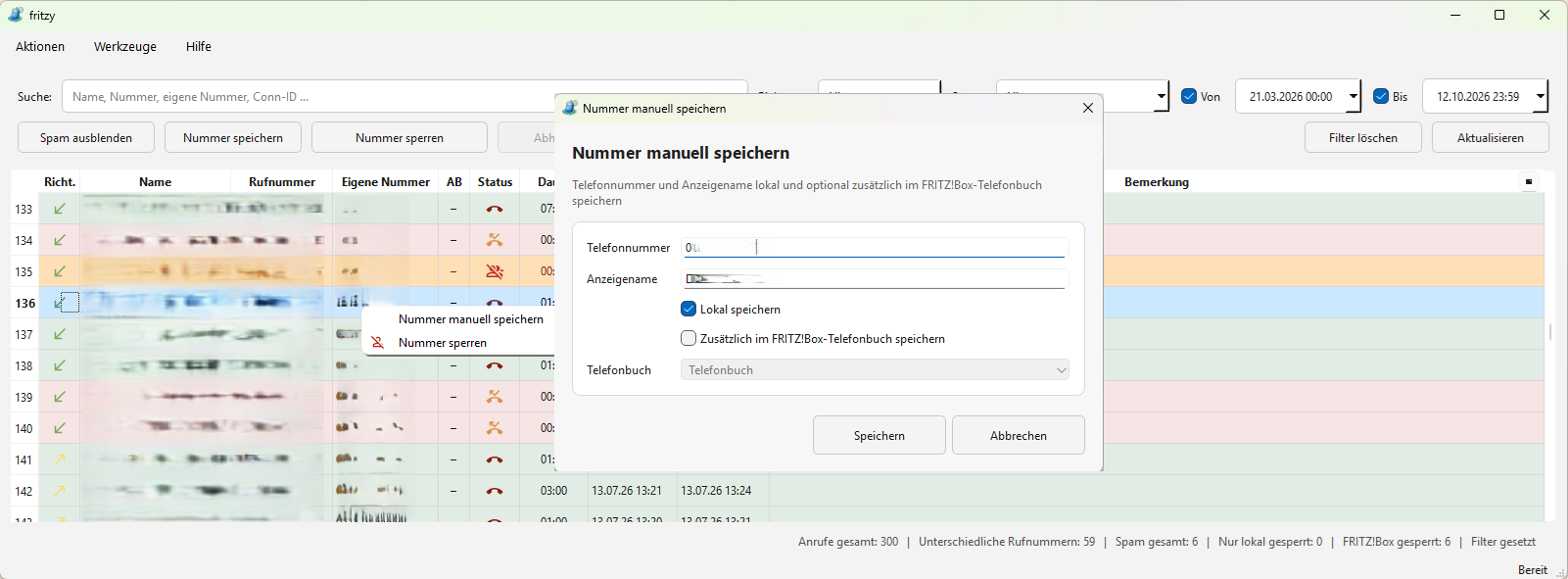
Task: Click the call list vertical scrollbar
Action: (1550, 333)
